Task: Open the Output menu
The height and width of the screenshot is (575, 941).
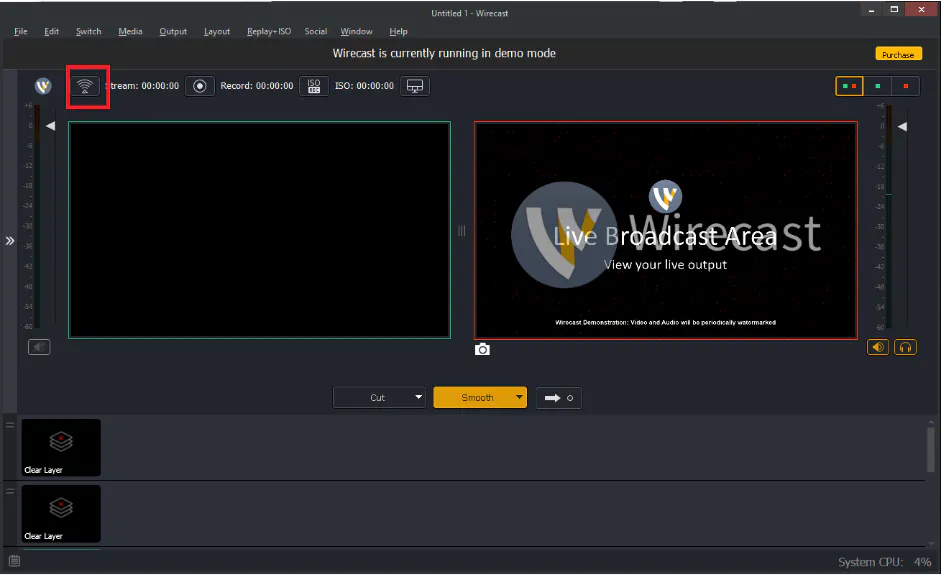Action: [x=173, y=31]
